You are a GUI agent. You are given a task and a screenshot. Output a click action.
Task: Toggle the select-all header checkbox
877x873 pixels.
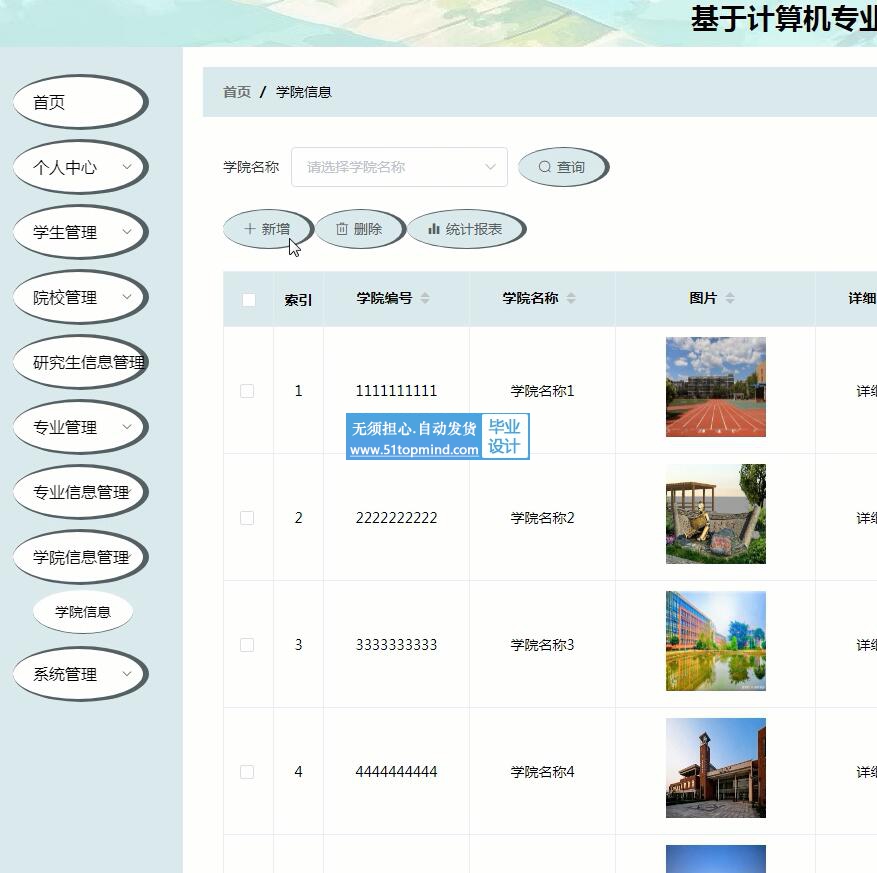[x=249, y=300]
